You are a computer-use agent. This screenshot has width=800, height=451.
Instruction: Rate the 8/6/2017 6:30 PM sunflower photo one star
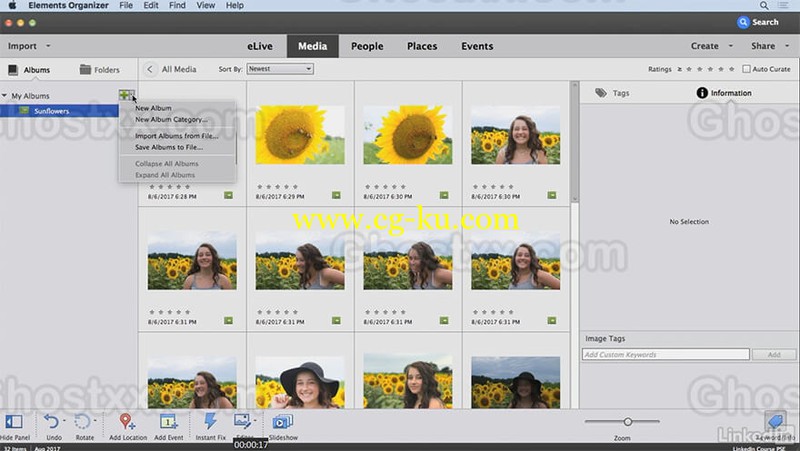coord(368,187)
